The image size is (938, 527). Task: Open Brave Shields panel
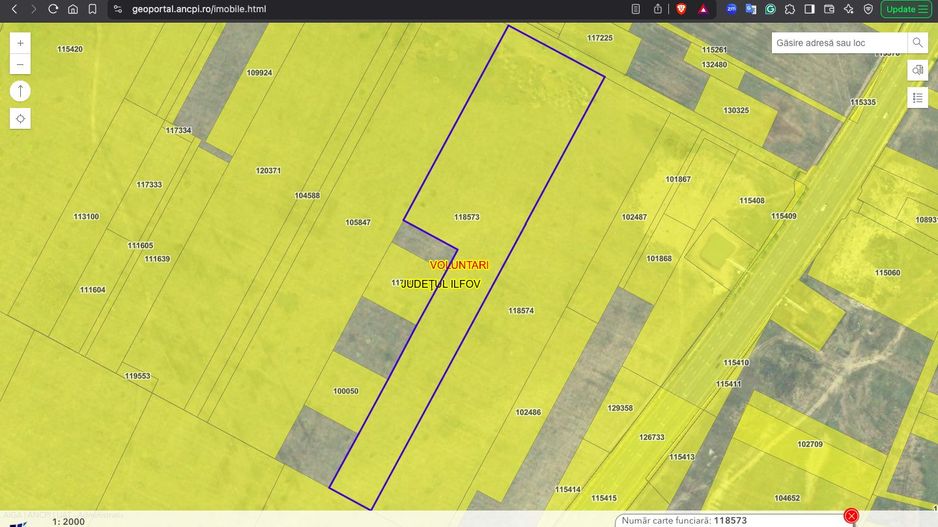click(x=681, y=9)
